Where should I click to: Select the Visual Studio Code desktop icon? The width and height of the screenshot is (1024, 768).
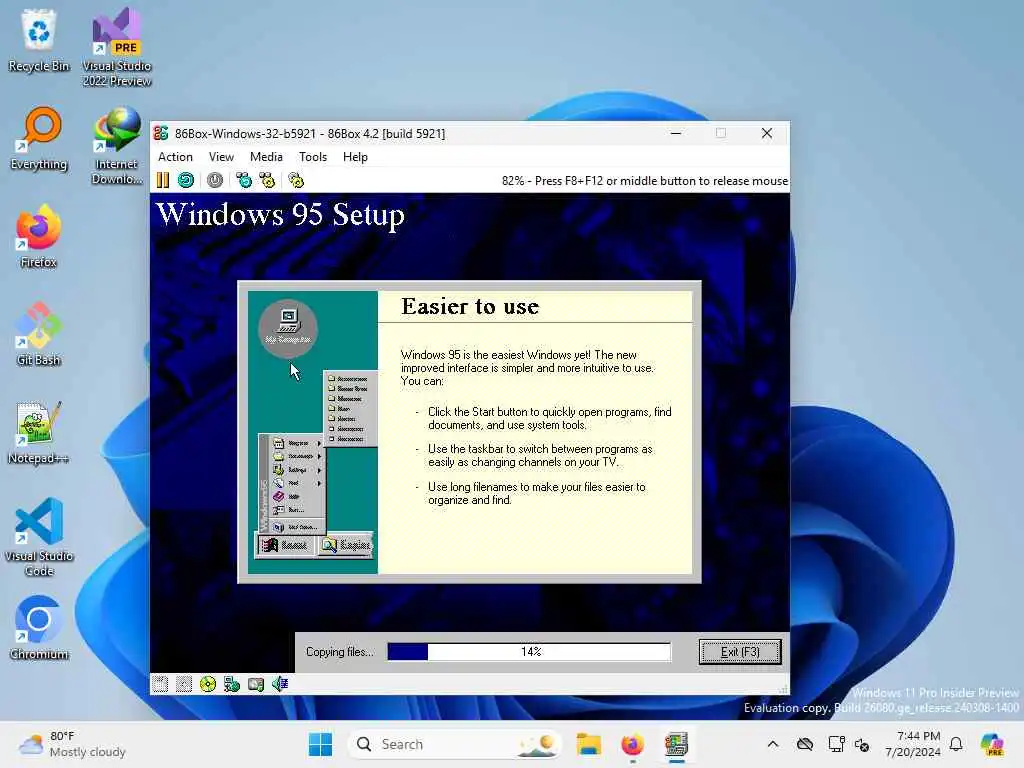[39, 537]
